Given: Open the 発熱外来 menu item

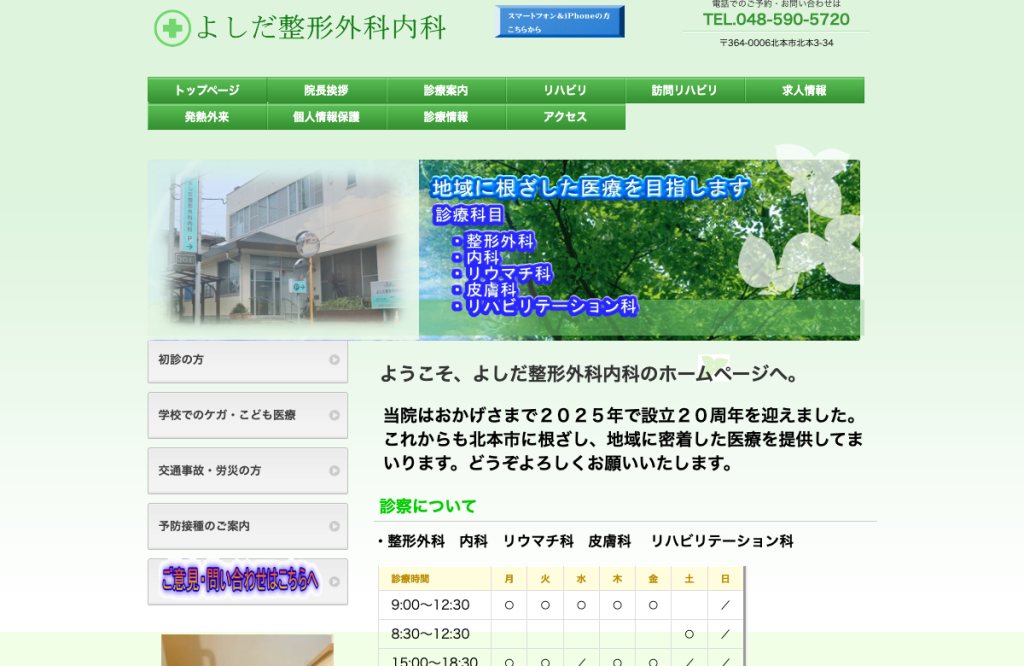Looking at the screenshot, I should tap(207, 117).
